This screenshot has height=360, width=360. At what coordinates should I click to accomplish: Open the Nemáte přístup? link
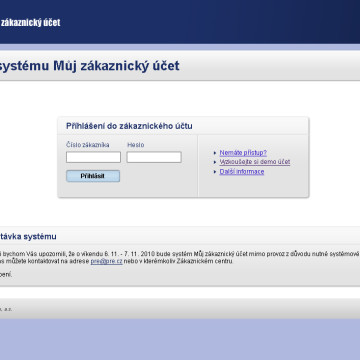coord(243,153)
